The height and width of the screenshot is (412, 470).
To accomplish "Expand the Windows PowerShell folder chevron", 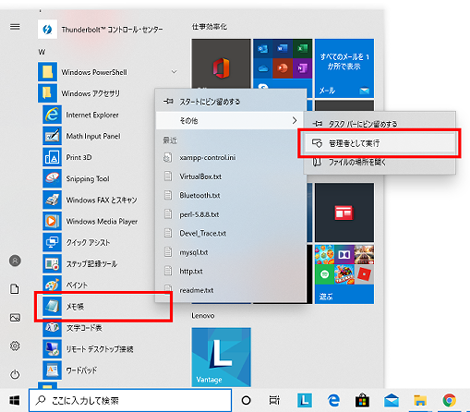I will (x=174, y=72).
